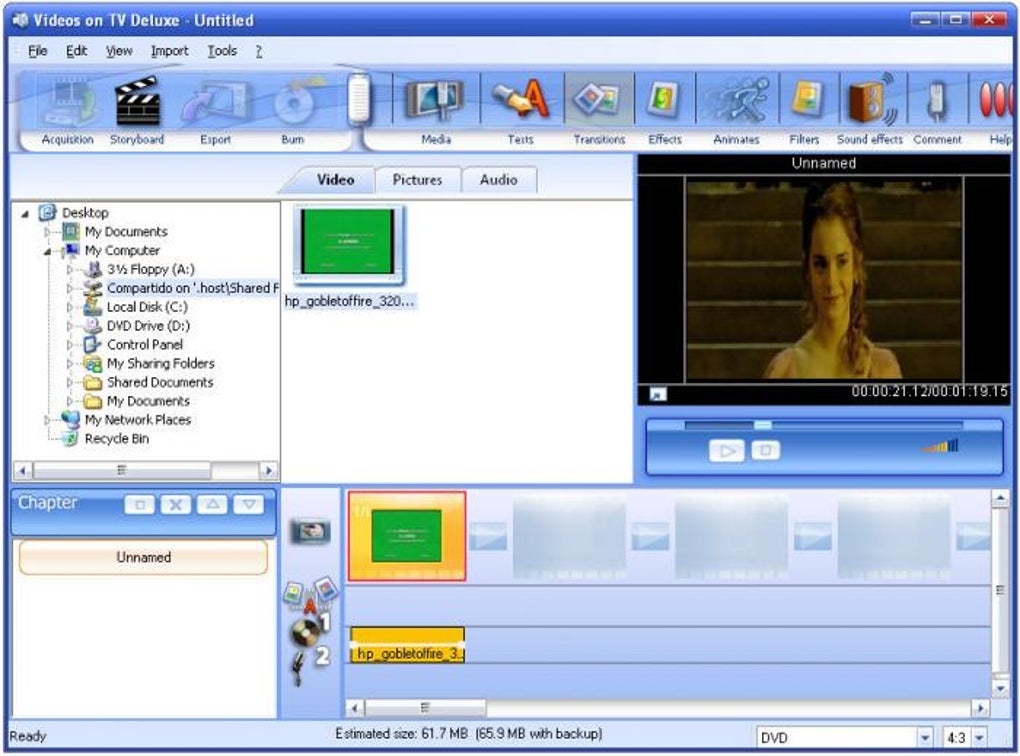Viewport: 1020px width, 756px height.
Task: Switch to the Video tab
Action: [x=335, y=180]
